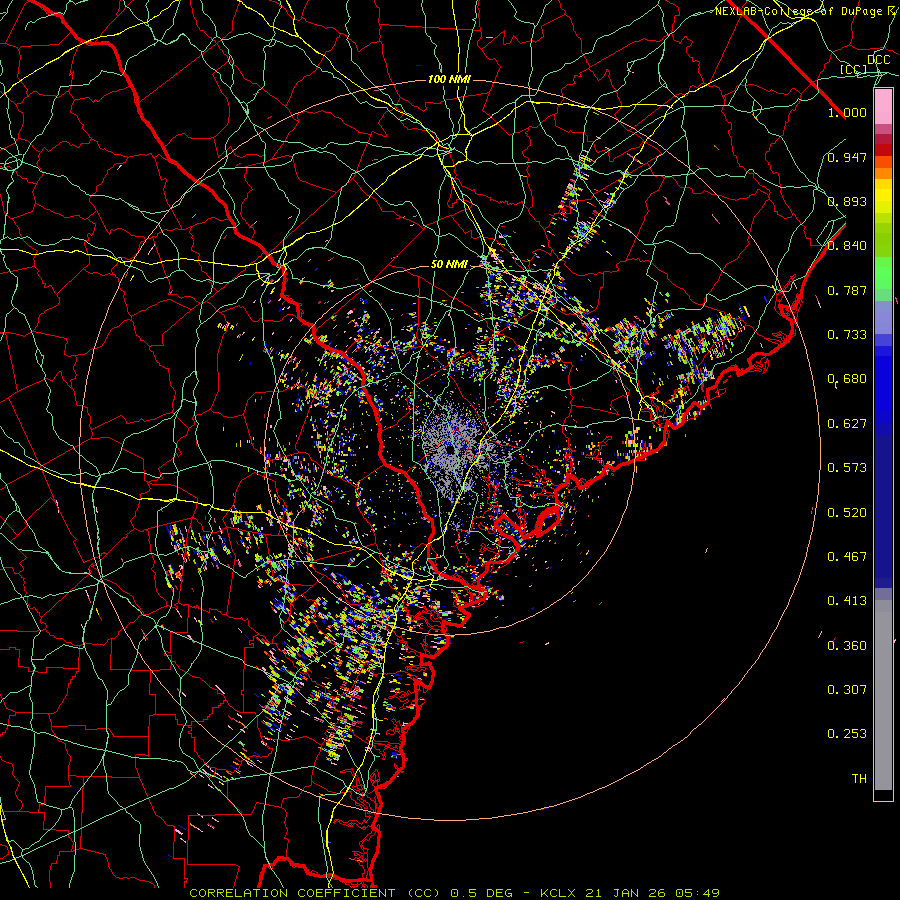Click the DCC product label
The height and width of the screenshot is (900, 900).
point(878,60)
